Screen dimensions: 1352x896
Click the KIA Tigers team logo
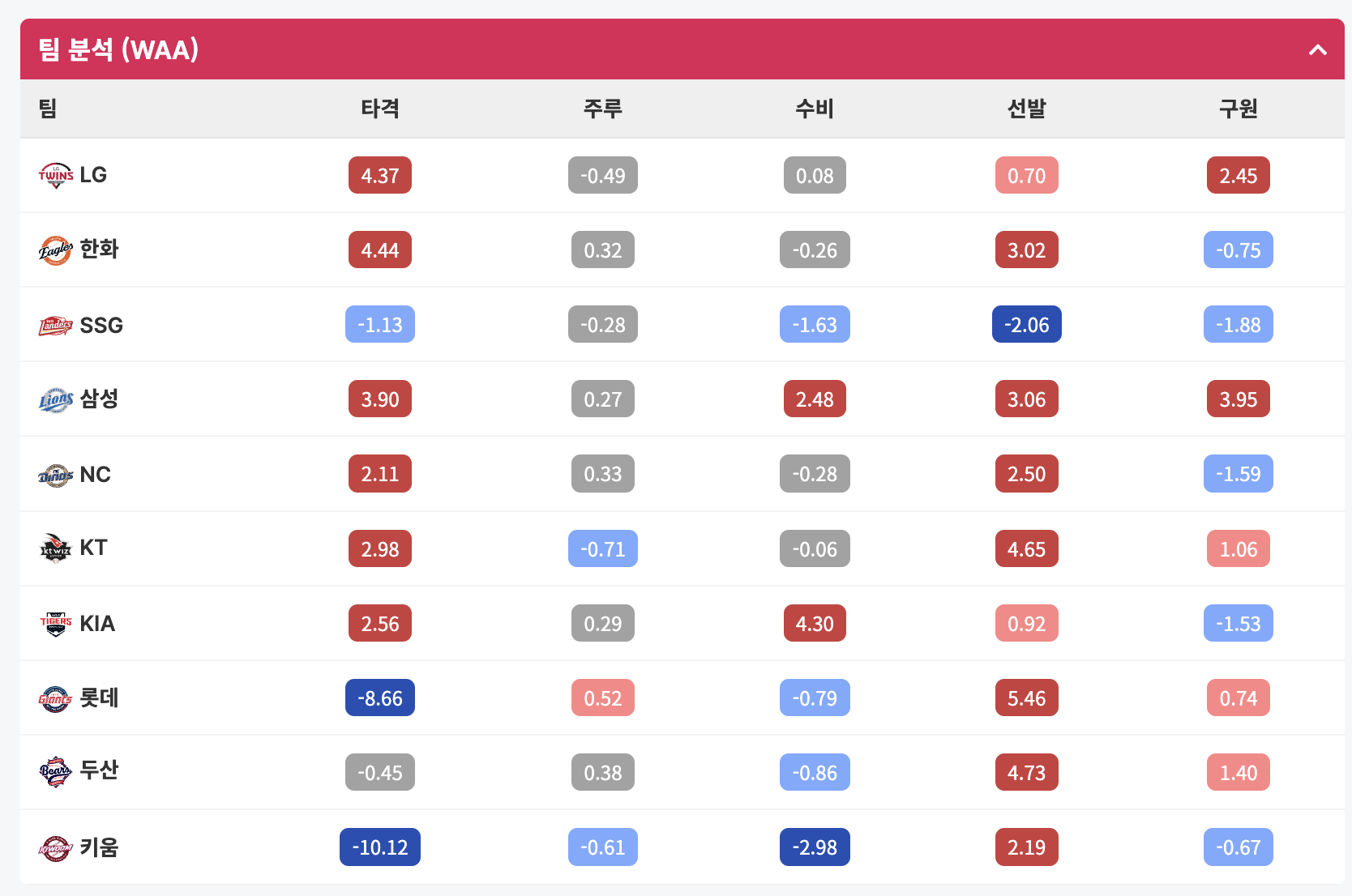[x=56, y=623]
